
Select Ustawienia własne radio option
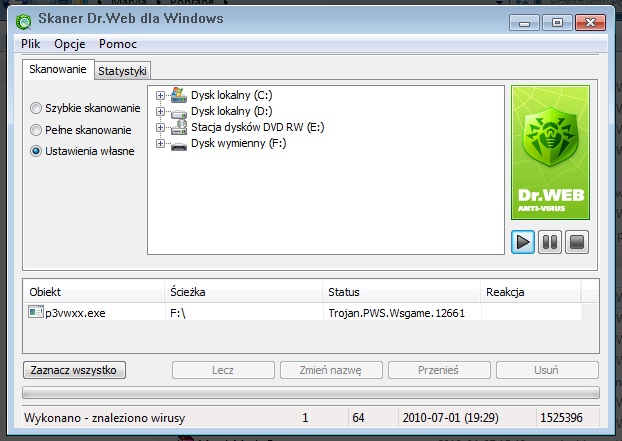(82, 151)
